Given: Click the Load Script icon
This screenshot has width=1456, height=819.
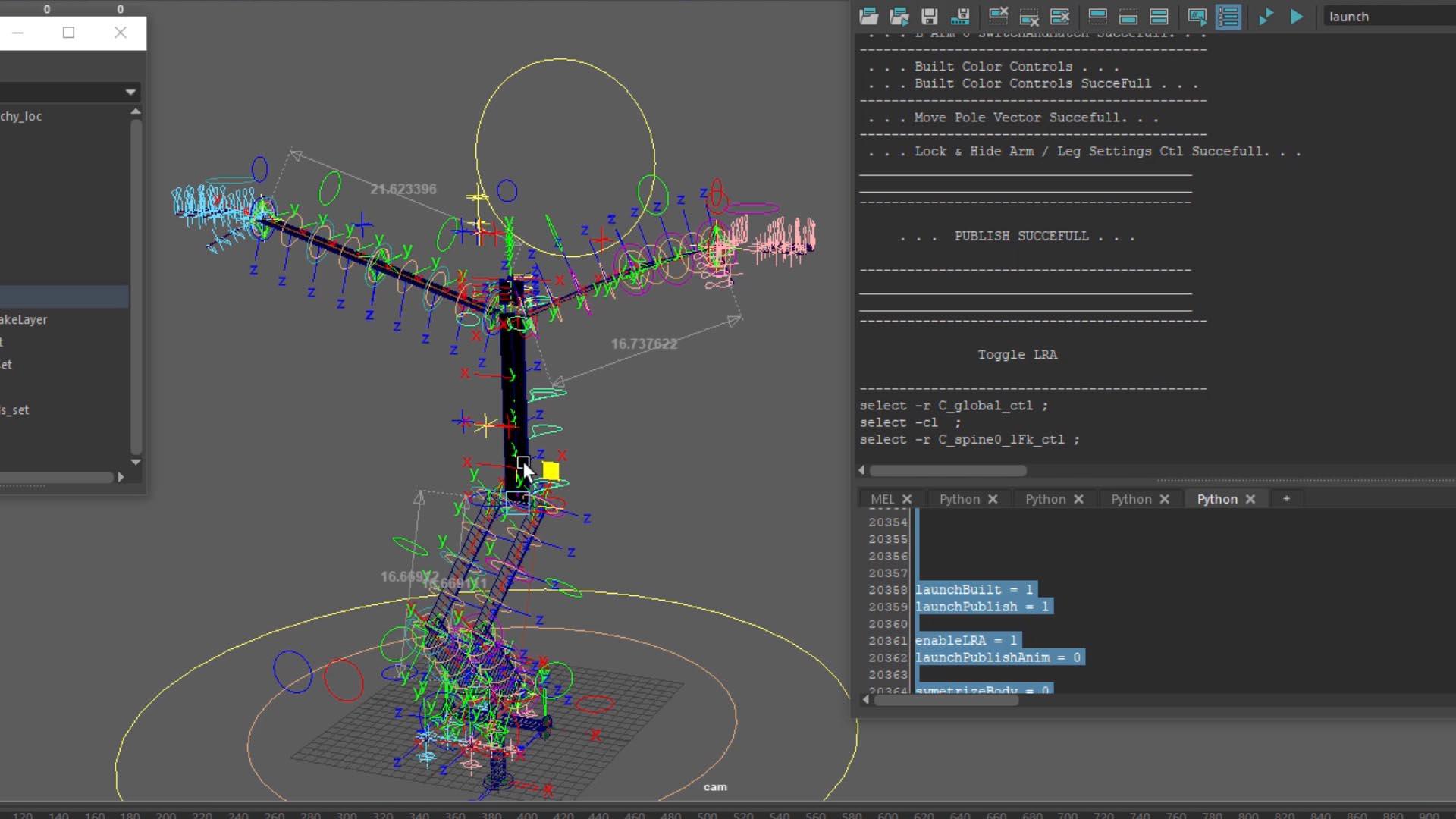Looking at the screenshot, I should pos(868,17).
